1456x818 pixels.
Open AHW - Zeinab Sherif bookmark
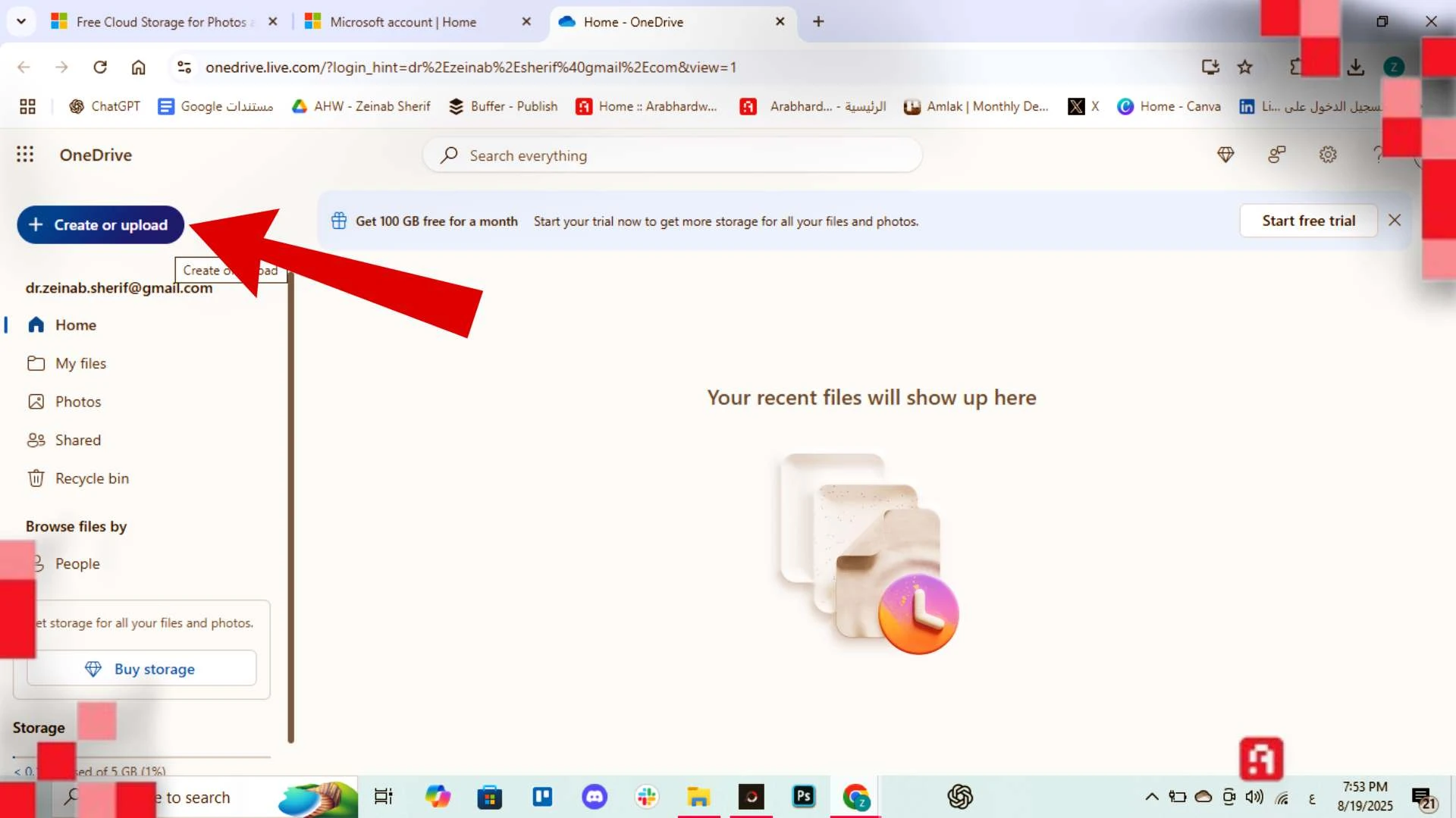click(x=361, y=107)
